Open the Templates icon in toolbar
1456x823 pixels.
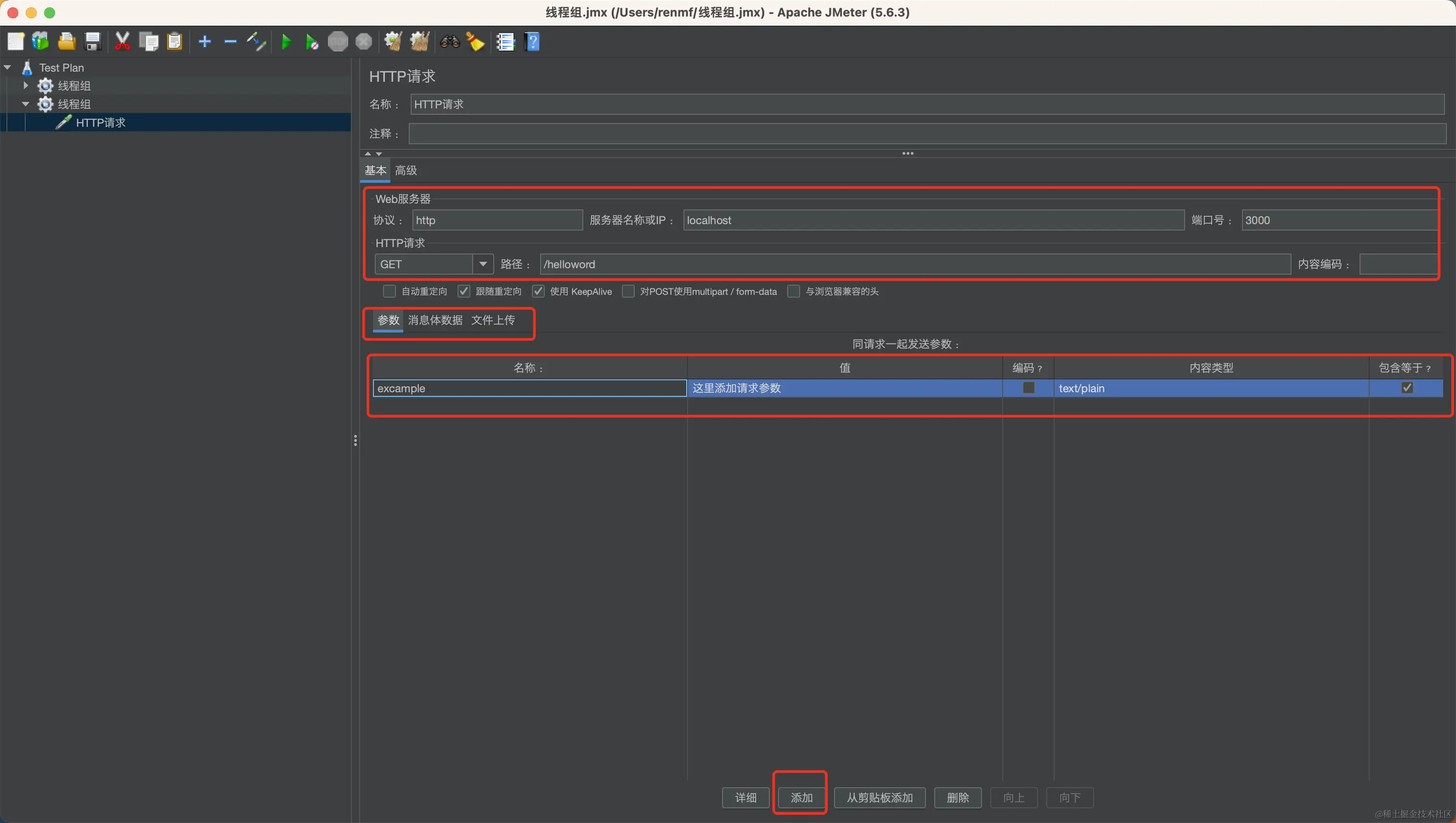pyautogui.click(x=41, y=41)
